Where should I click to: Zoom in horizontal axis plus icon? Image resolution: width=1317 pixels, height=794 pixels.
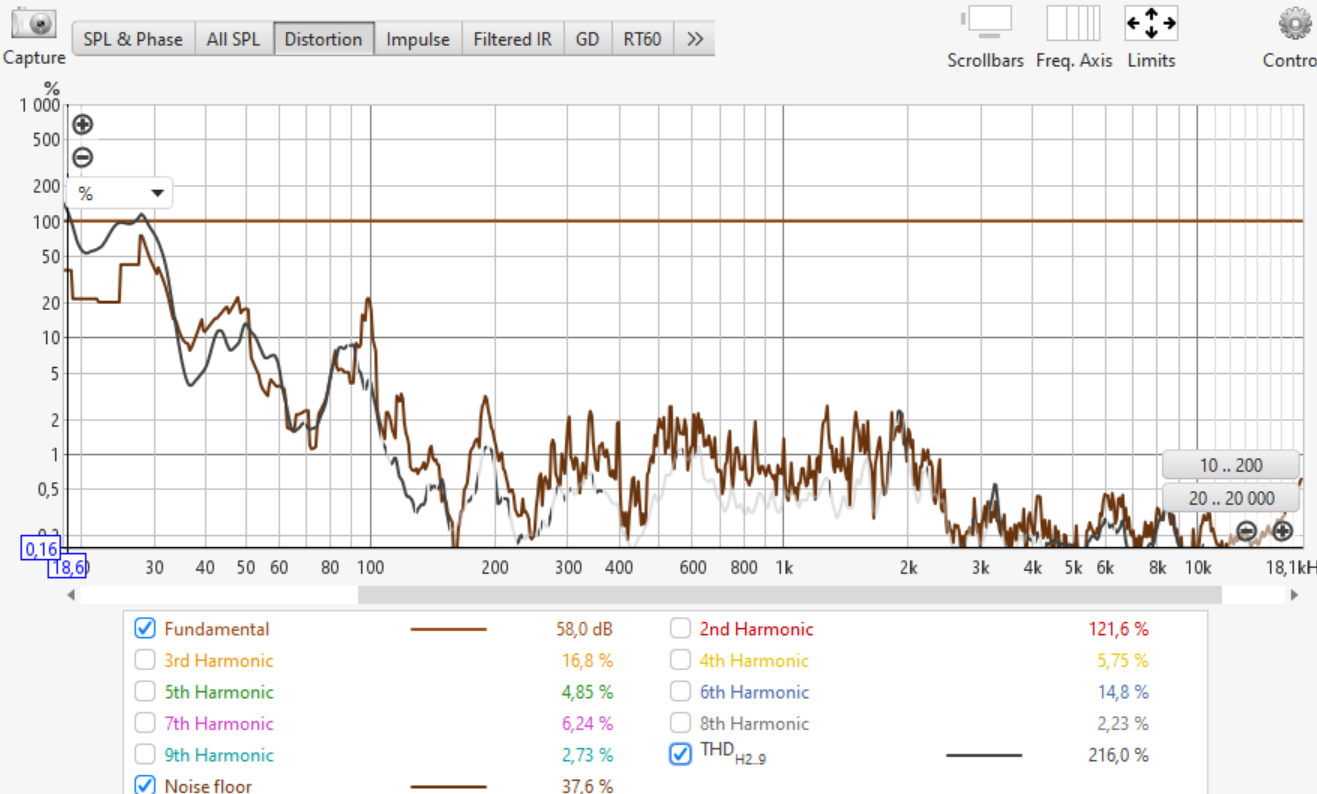[x=1282, y=531]
